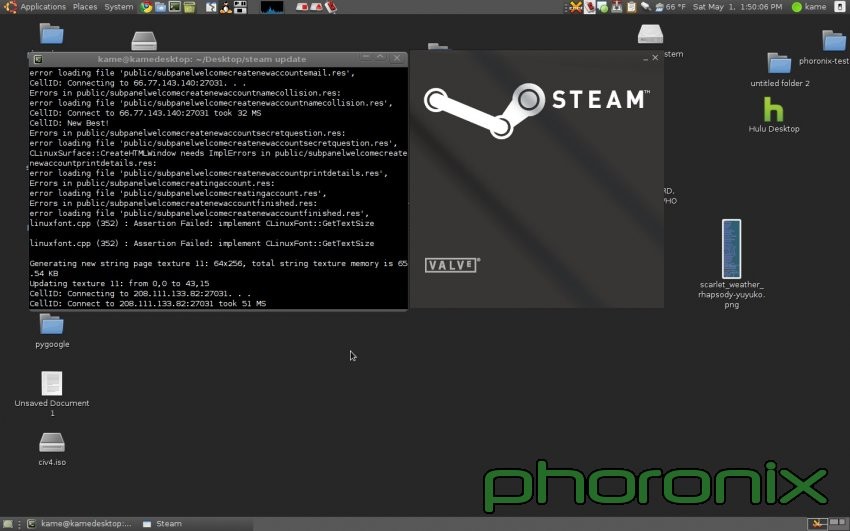Click the first workspace in switcher

[x=817, y=523]
